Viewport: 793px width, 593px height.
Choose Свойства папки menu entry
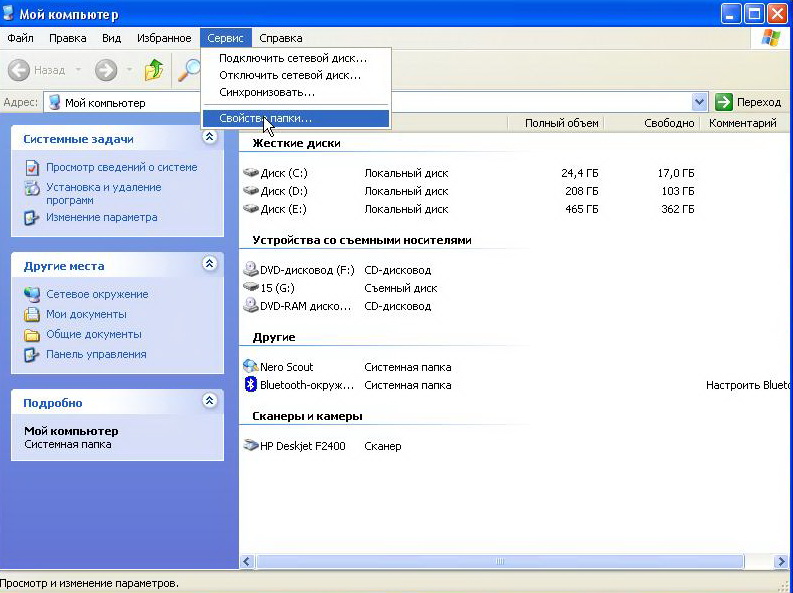(x=296, y=118)
